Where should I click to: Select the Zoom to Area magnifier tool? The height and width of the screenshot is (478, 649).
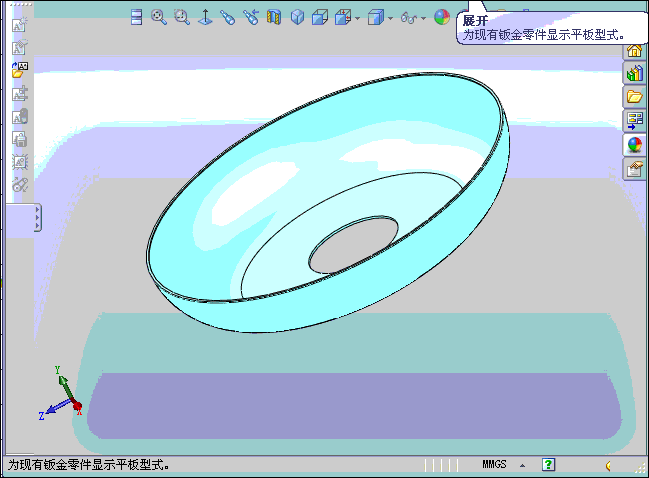pyautogui.click(x=182, y=17)
